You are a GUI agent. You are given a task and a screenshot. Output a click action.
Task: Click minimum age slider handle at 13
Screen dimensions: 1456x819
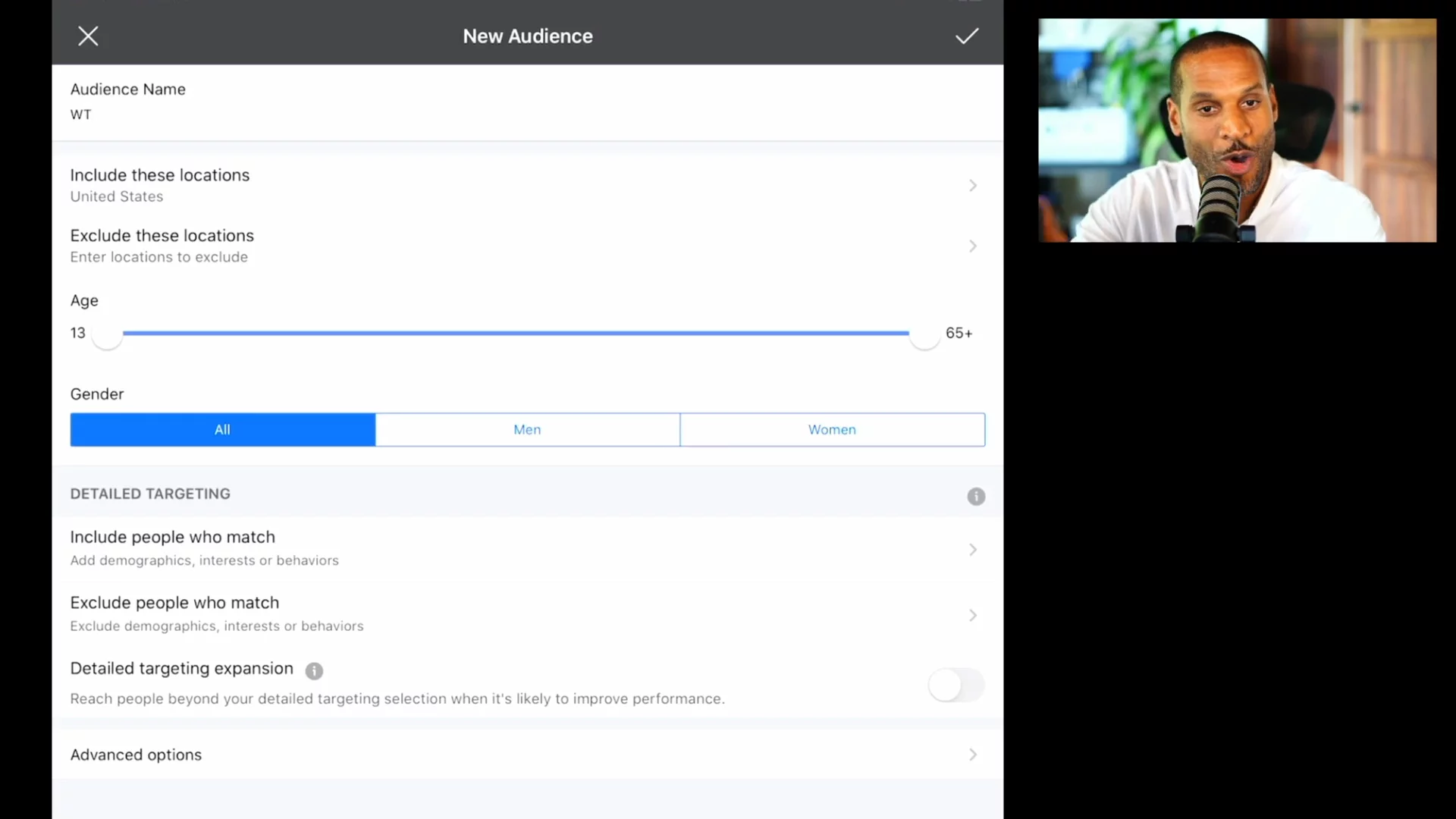tap(107, 334)
